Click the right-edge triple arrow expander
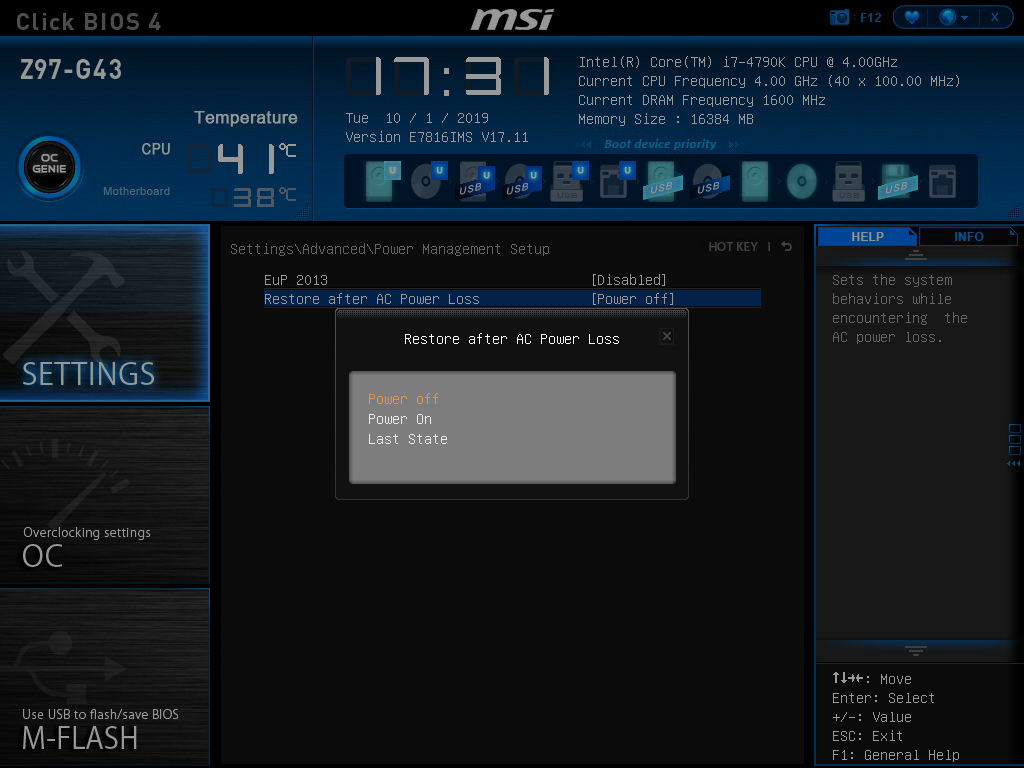 tap(1014, 464)
